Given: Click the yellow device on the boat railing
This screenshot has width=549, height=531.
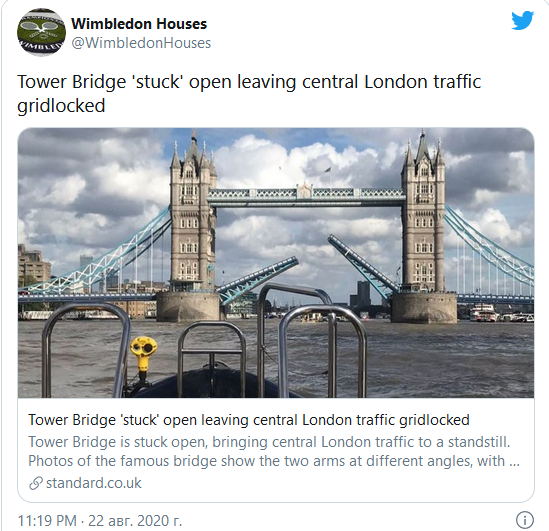Looking at the screenshot, I should click(143, 354).
